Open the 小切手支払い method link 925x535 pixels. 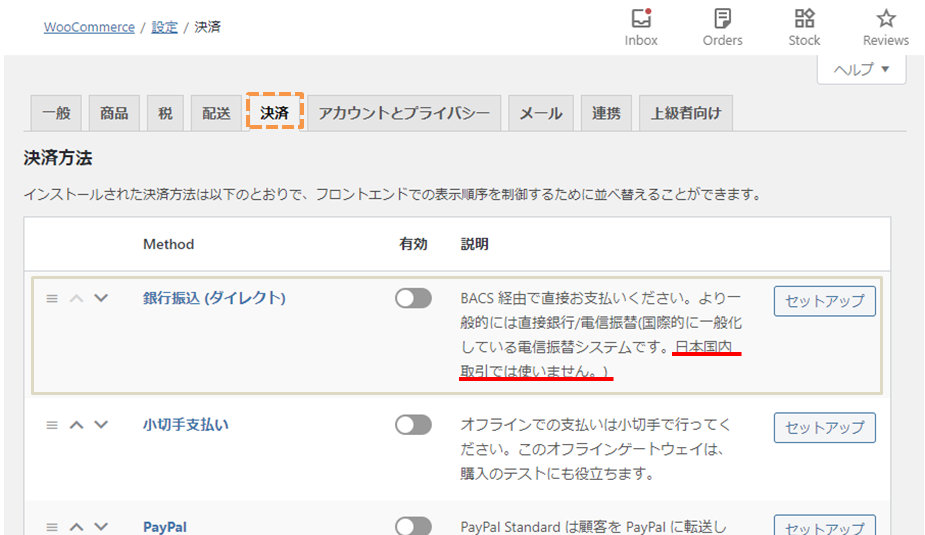coord(185,425)
